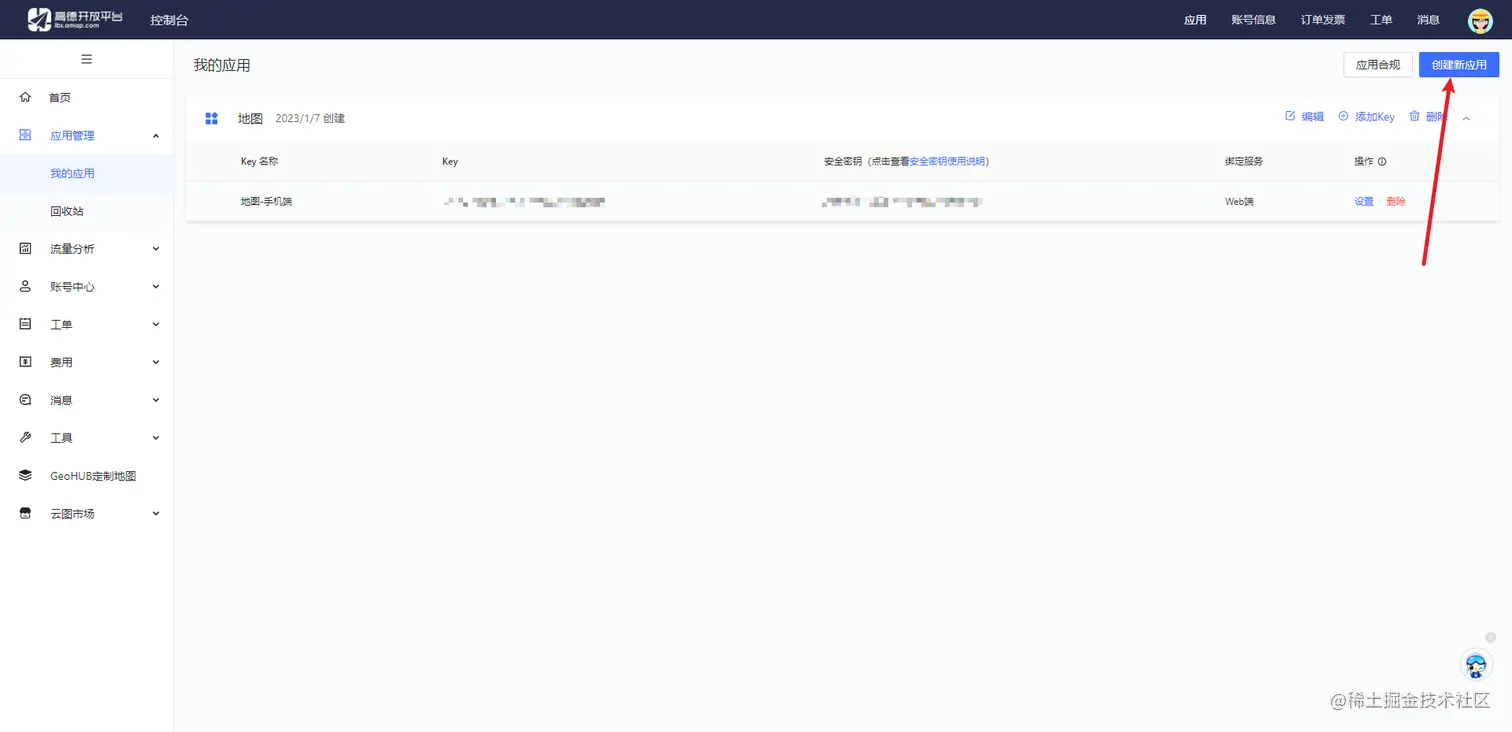The height and width of the screenshot is (732, 1512).
Task: Click the trash icon next to 删除
Action: pos(1413,116)
